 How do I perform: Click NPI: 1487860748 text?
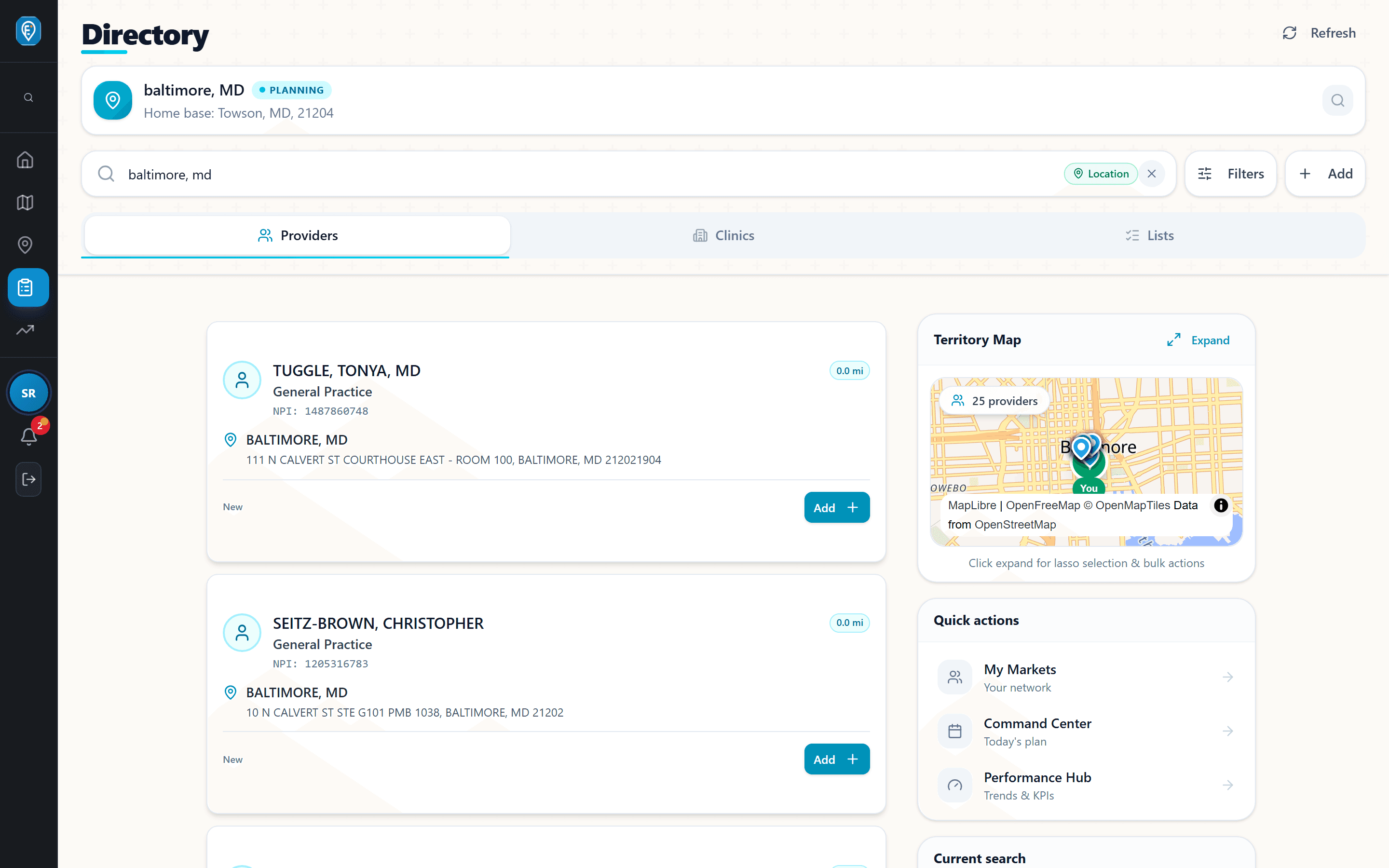(x=320, y=411)
